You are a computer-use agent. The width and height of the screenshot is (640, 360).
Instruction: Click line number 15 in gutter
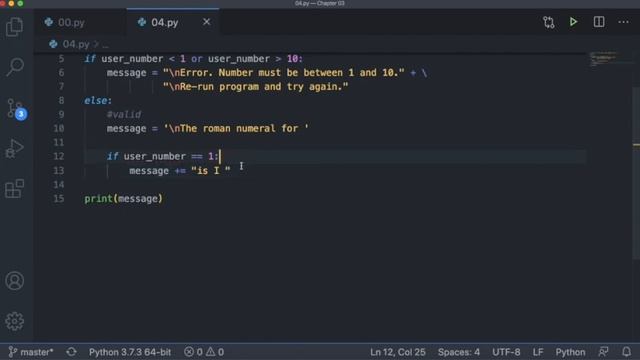pos(59,199)
